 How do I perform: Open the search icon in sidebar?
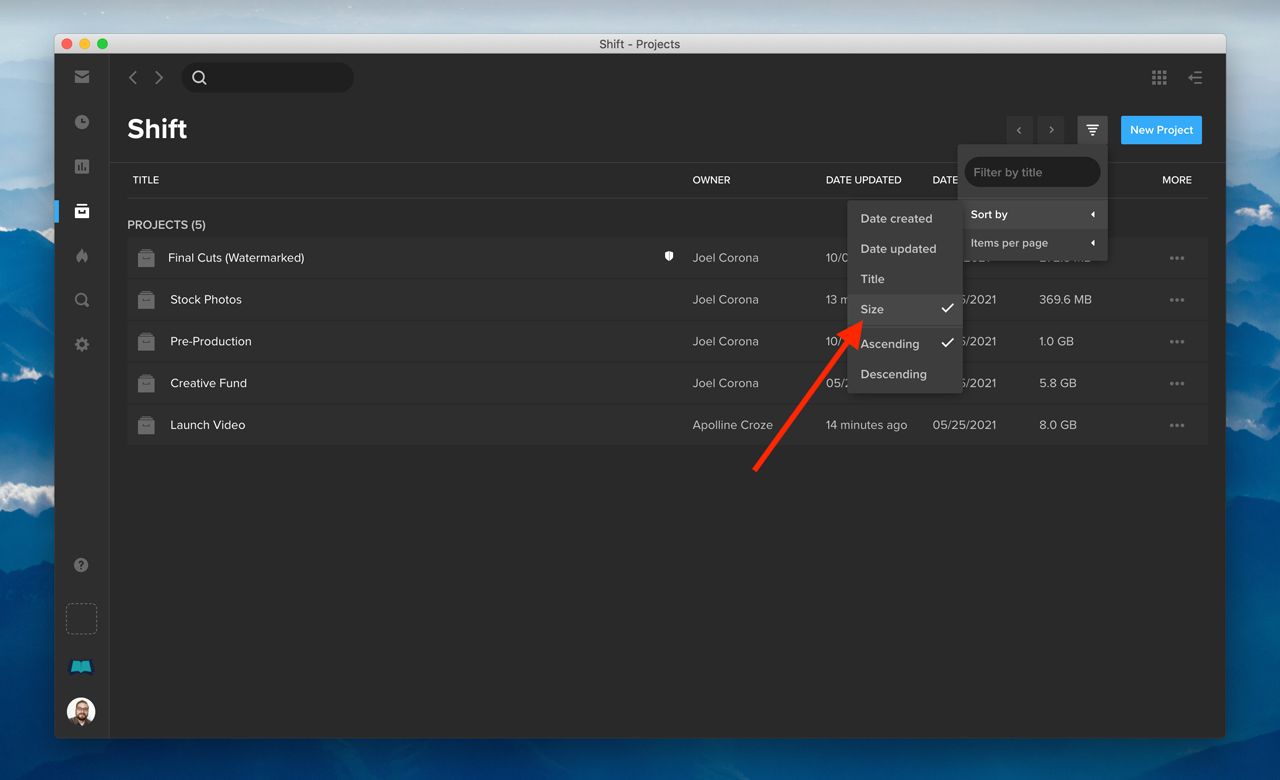(x=82, y=300)
